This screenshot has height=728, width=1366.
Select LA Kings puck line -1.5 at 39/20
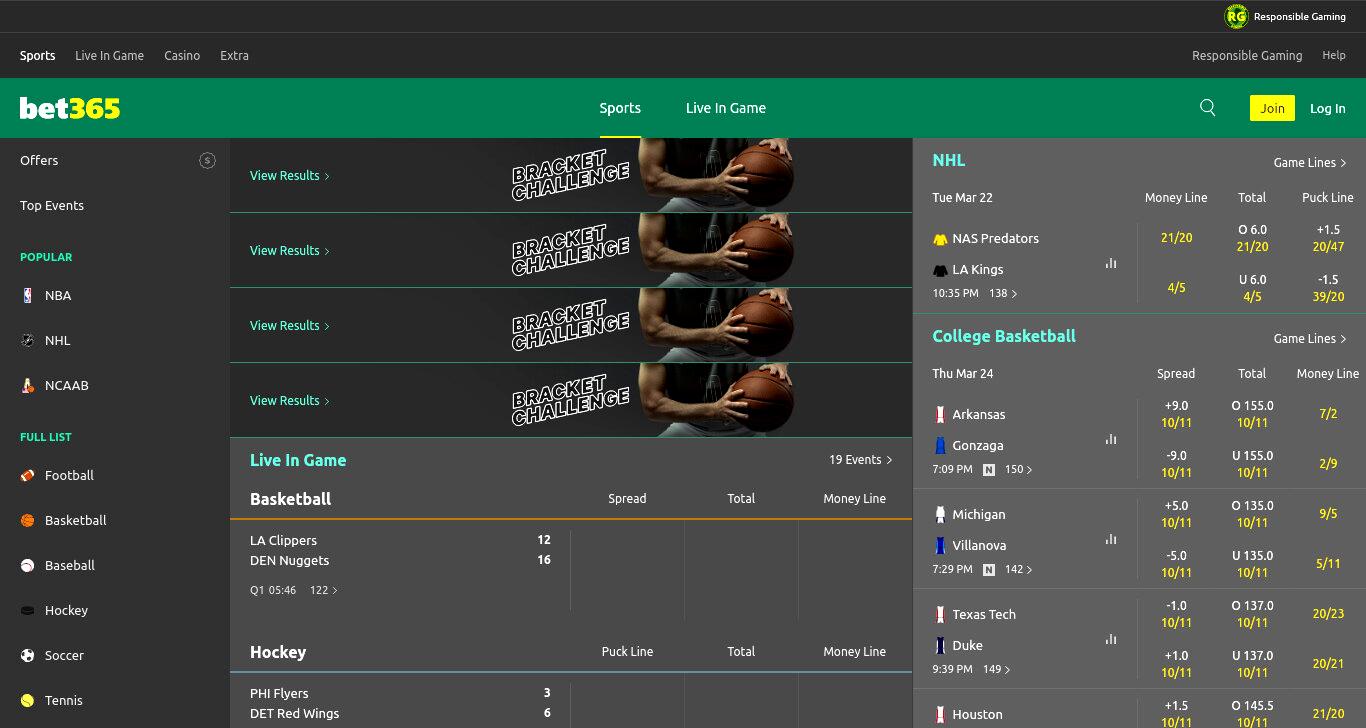pos(1328,288)
